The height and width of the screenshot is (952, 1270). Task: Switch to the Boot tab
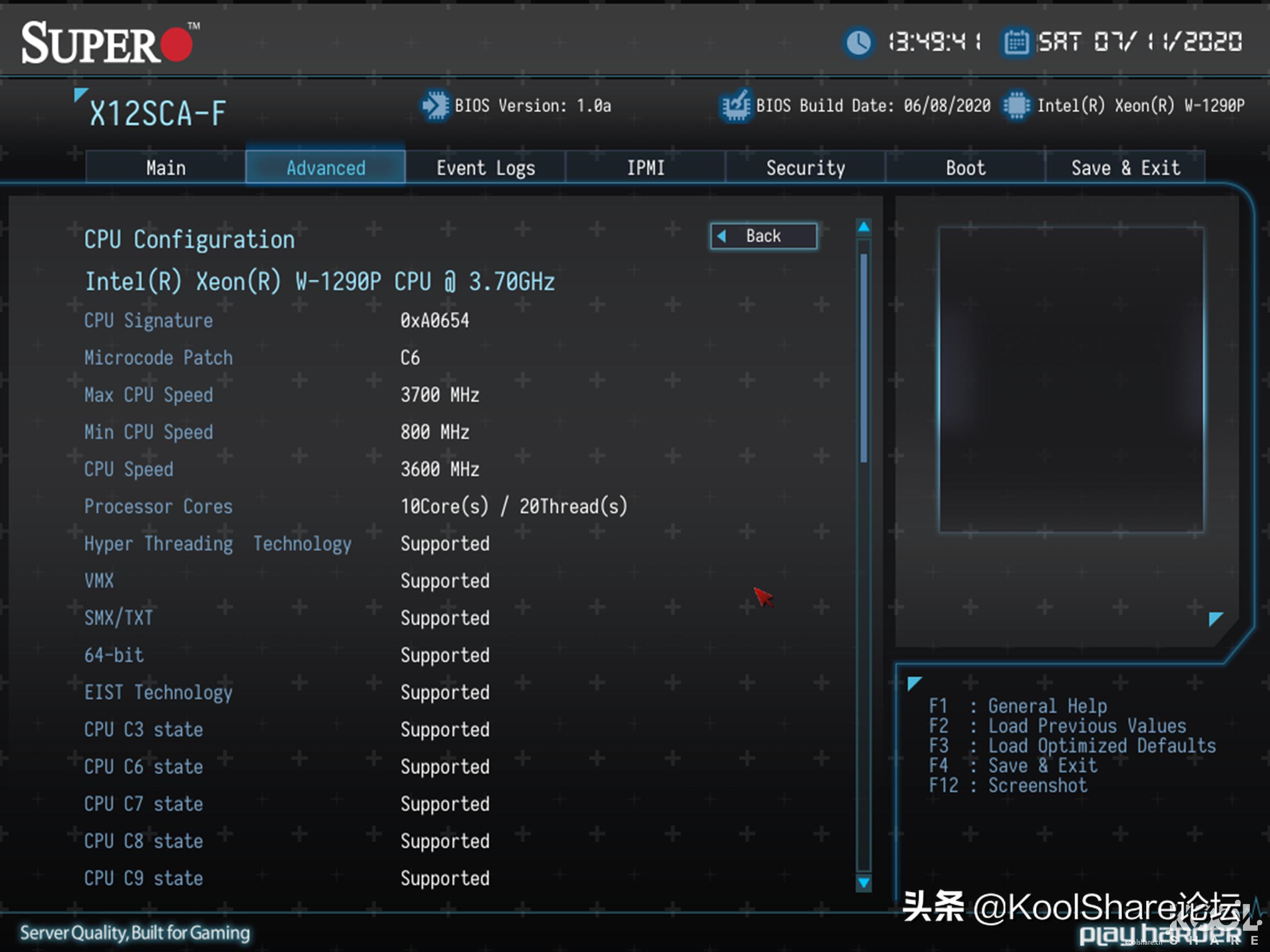pyautogui.click(x=965, y=167)
